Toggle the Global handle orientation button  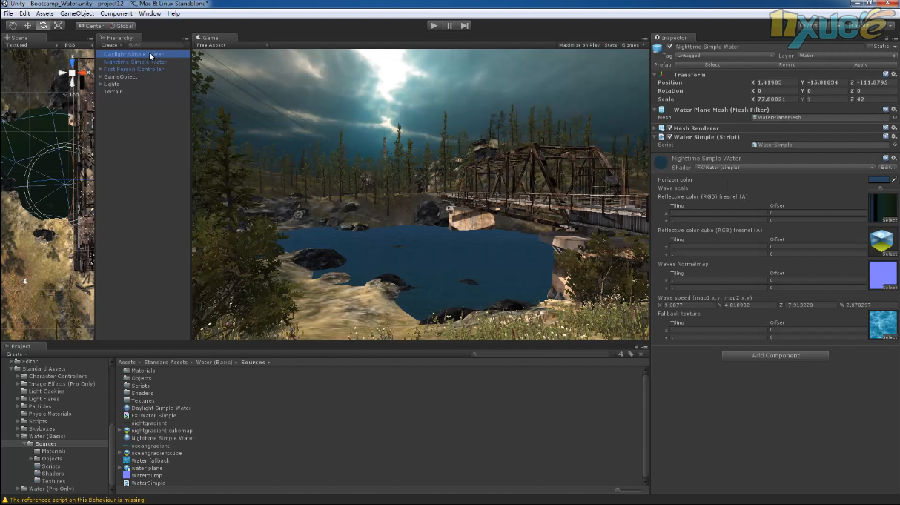pos(122,26)
